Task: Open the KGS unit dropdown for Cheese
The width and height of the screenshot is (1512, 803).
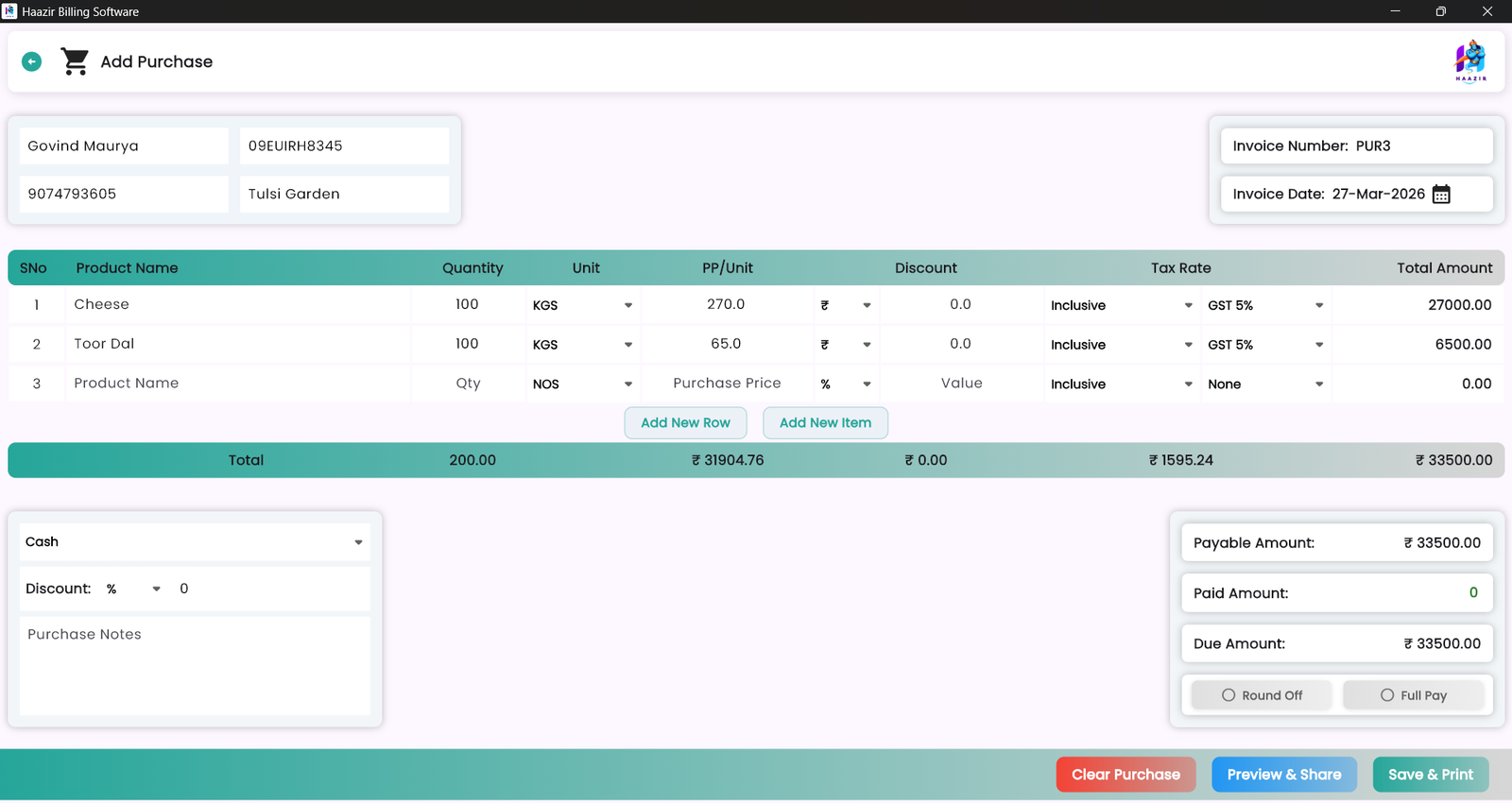Action: pos(583,305)
